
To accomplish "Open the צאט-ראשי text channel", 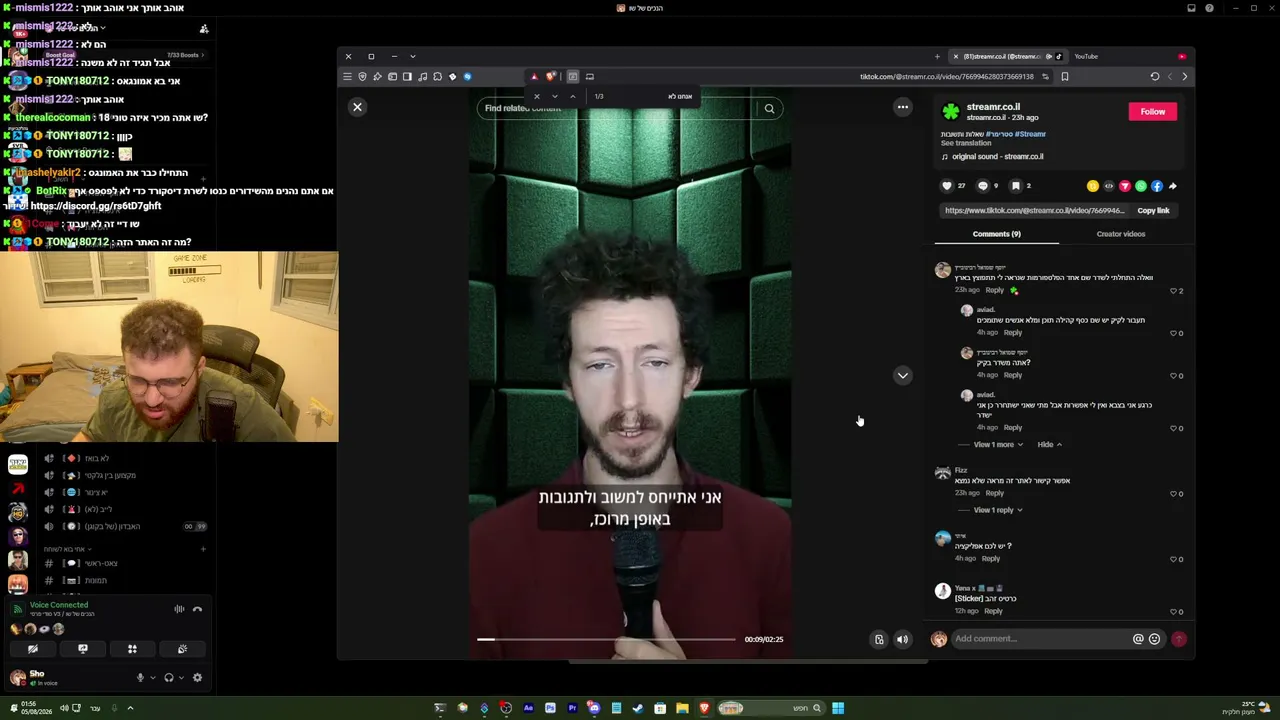I will 100,564.
